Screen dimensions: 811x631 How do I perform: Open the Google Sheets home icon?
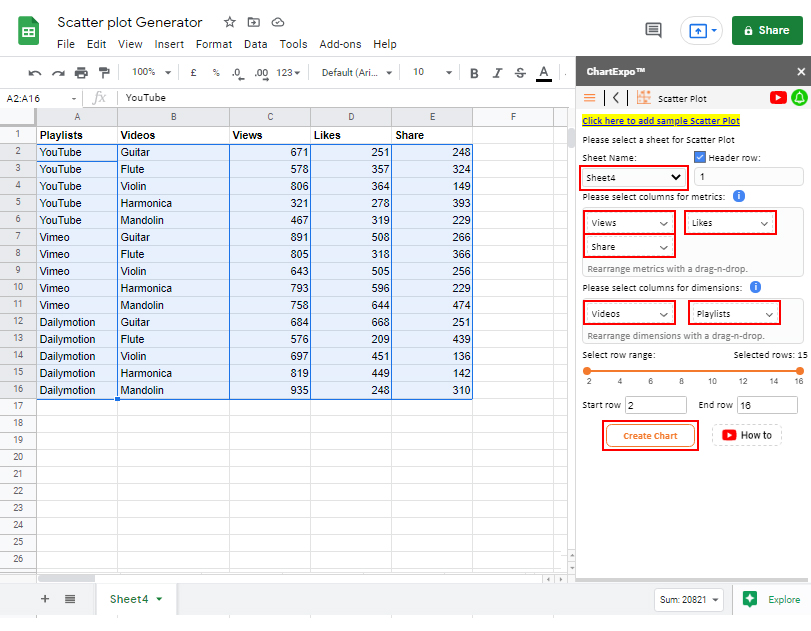[28, 31]
